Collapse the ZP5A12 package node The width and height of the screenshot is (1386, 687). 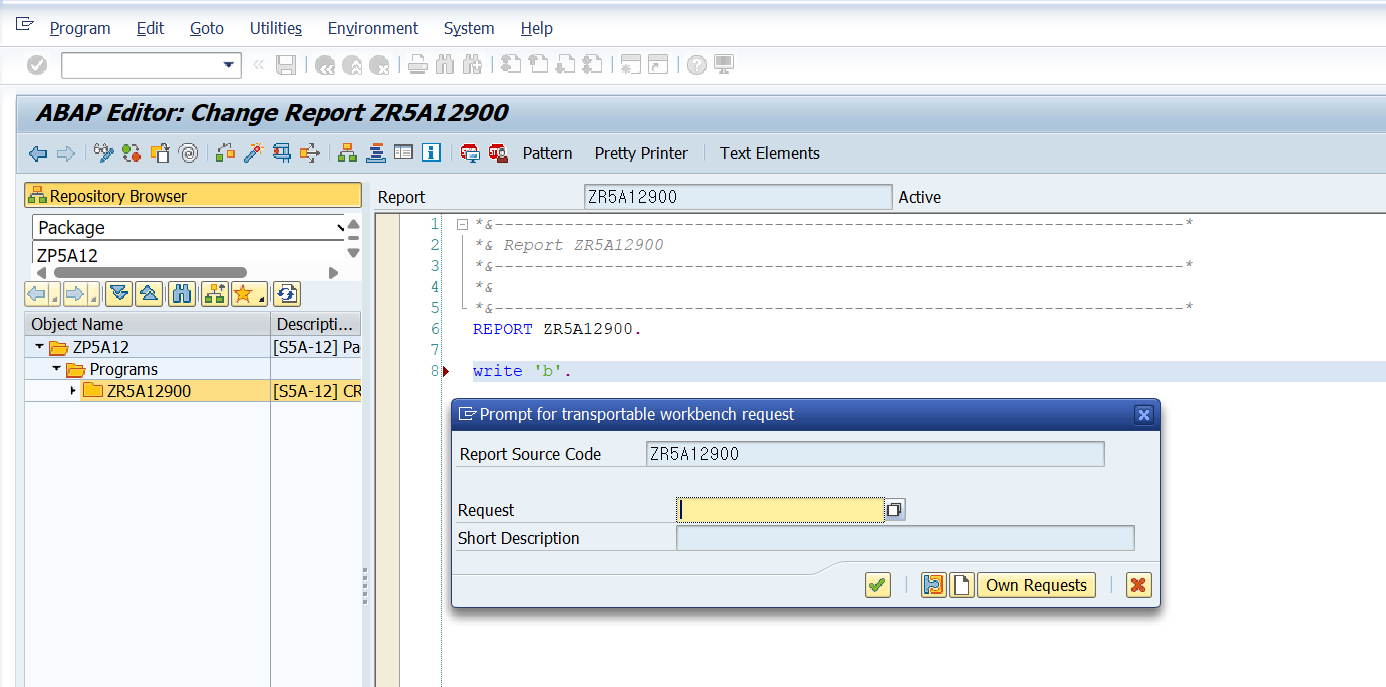pyautogui.click(x=39, y=347)
